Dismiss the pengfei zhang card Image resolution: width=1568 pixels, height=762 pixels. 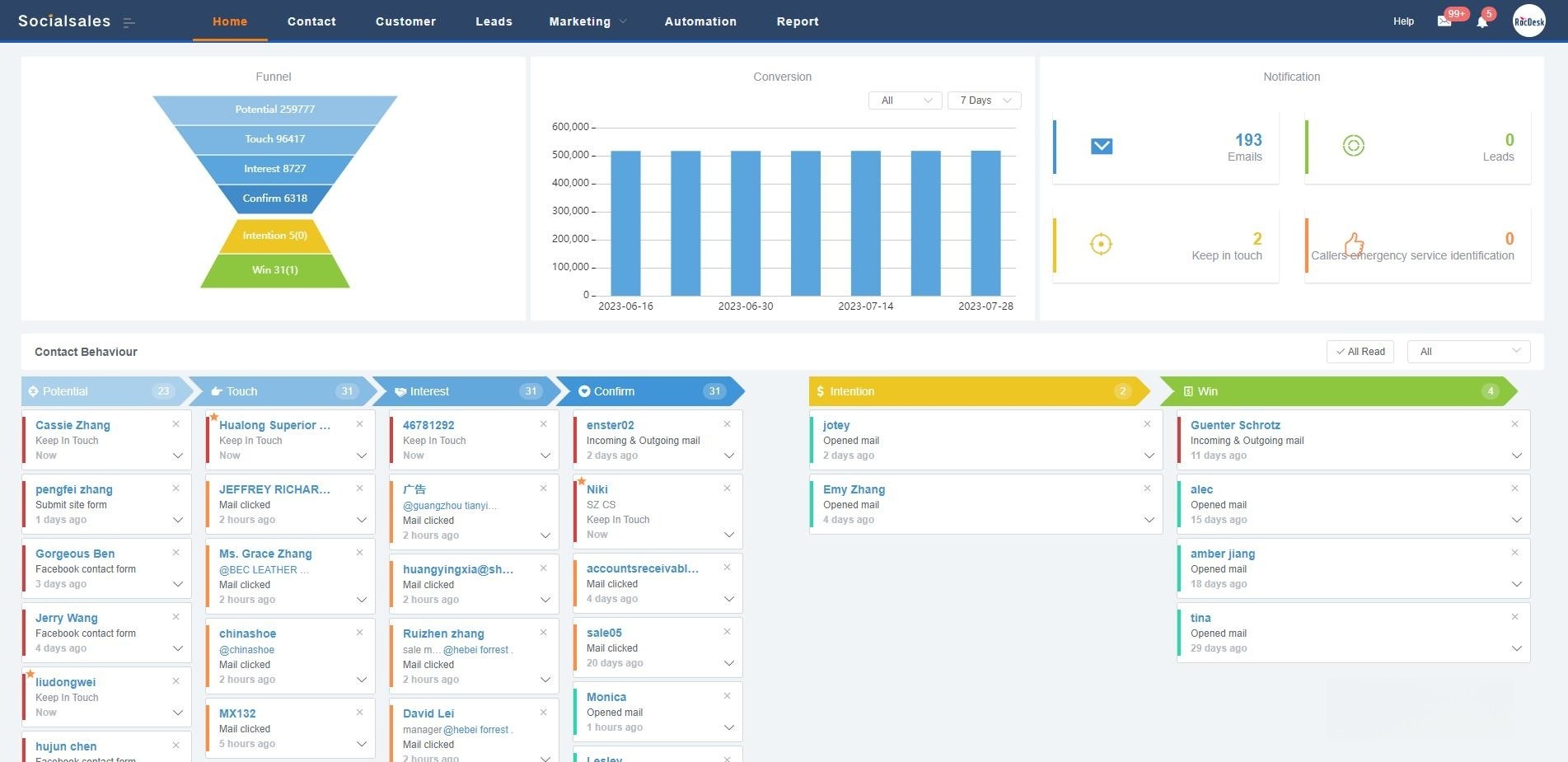[176, 489]
